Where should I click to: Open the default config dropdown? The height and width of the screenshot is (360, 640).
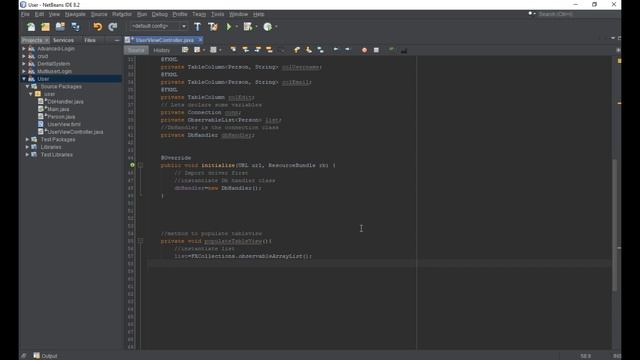point(158,26)
